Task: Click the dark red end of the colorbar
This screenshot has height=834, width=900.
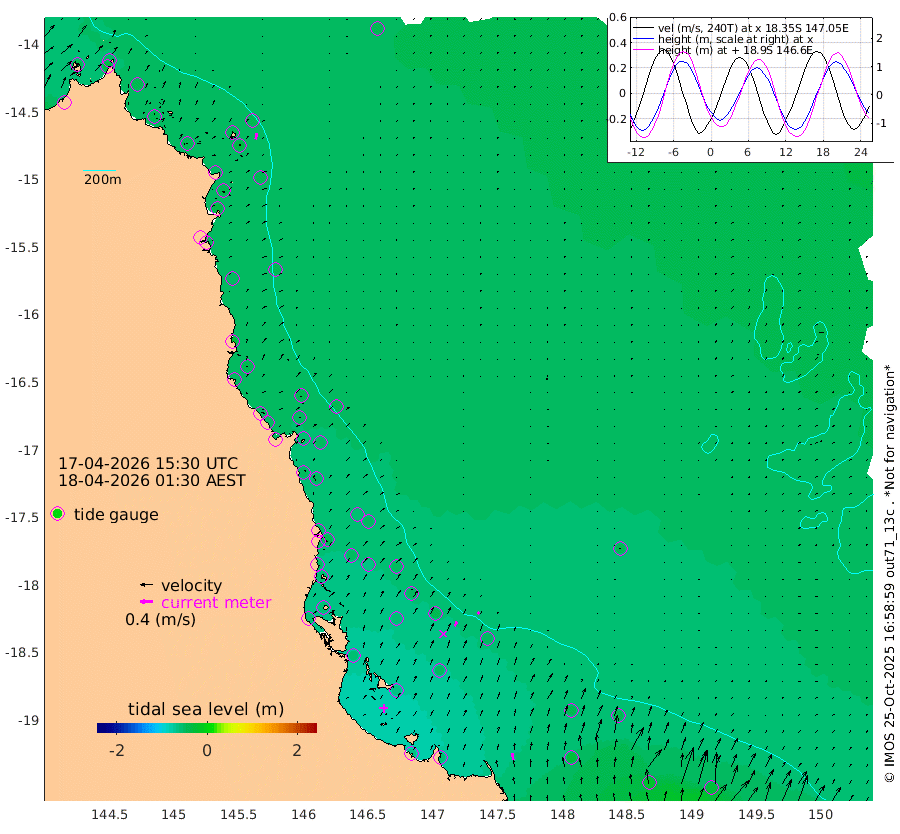Action: 312,728
